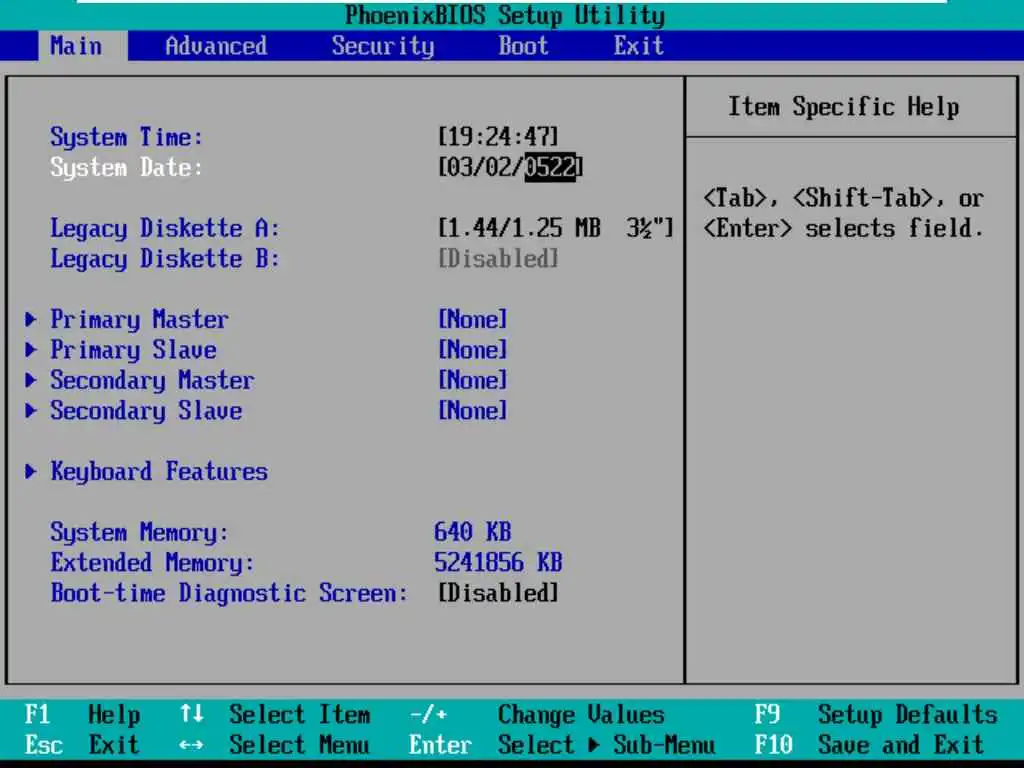The image size is (1024, 768).
Task: Click the 5241856 KB value
Action: 498,562
